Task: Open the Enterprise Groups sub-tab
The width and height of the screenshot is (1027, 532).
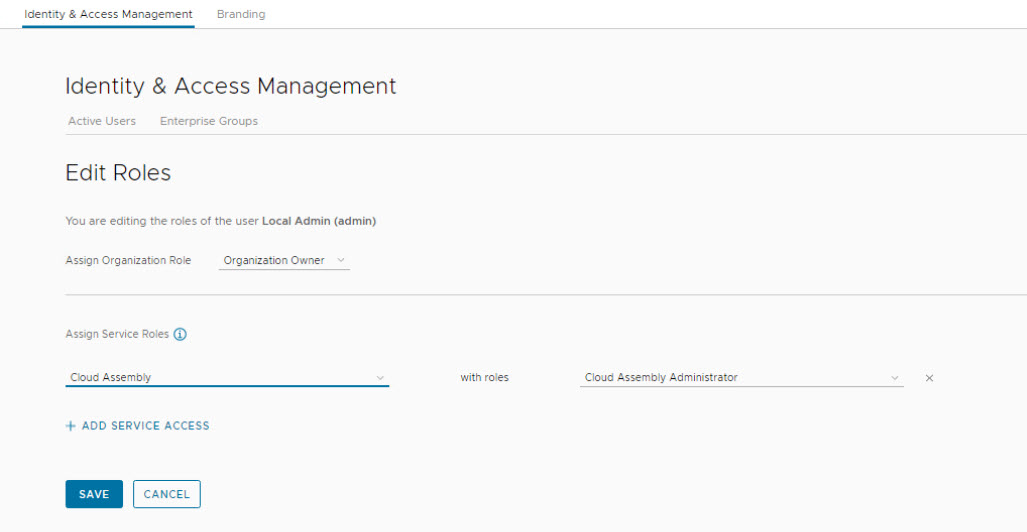Action: 209,121
